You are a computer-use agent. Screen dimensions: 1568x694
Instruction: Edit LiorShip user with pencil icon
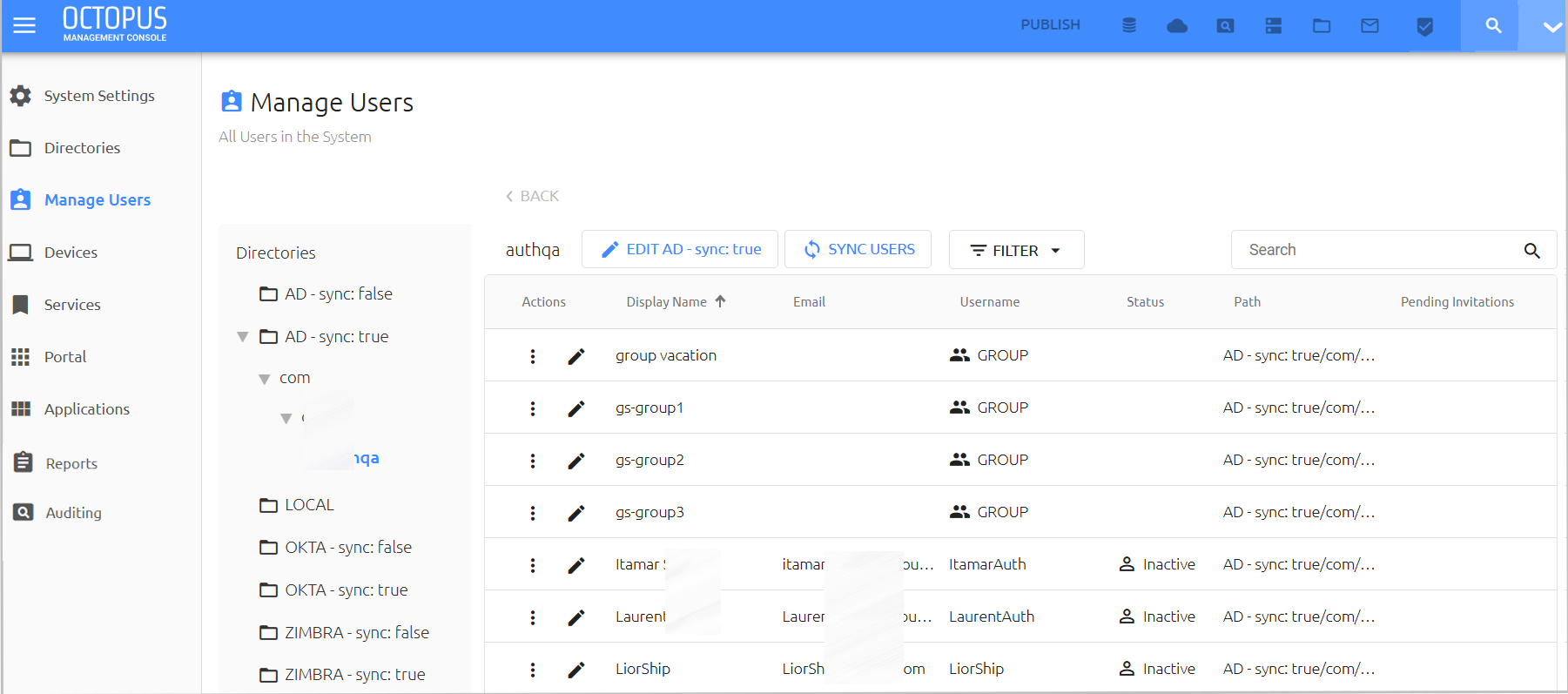[x=576, y=670]
